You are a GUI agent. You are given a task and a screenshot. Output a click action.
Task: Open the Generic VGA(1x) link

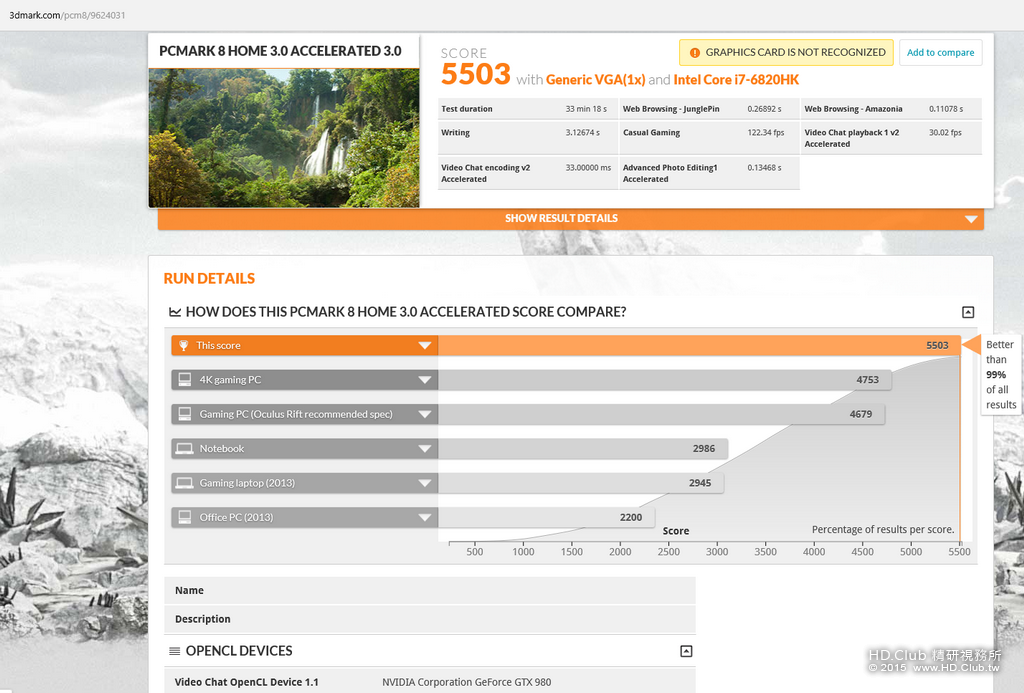(596, 80)
